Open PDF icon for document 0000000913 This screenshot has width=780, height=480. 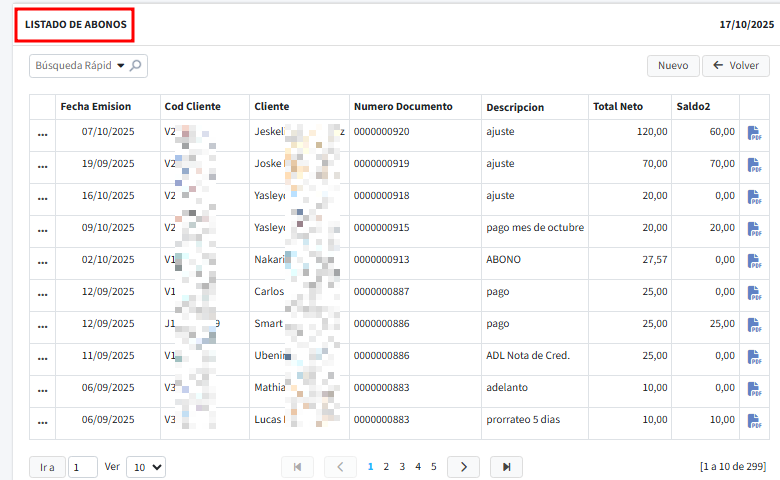(754, 261)
